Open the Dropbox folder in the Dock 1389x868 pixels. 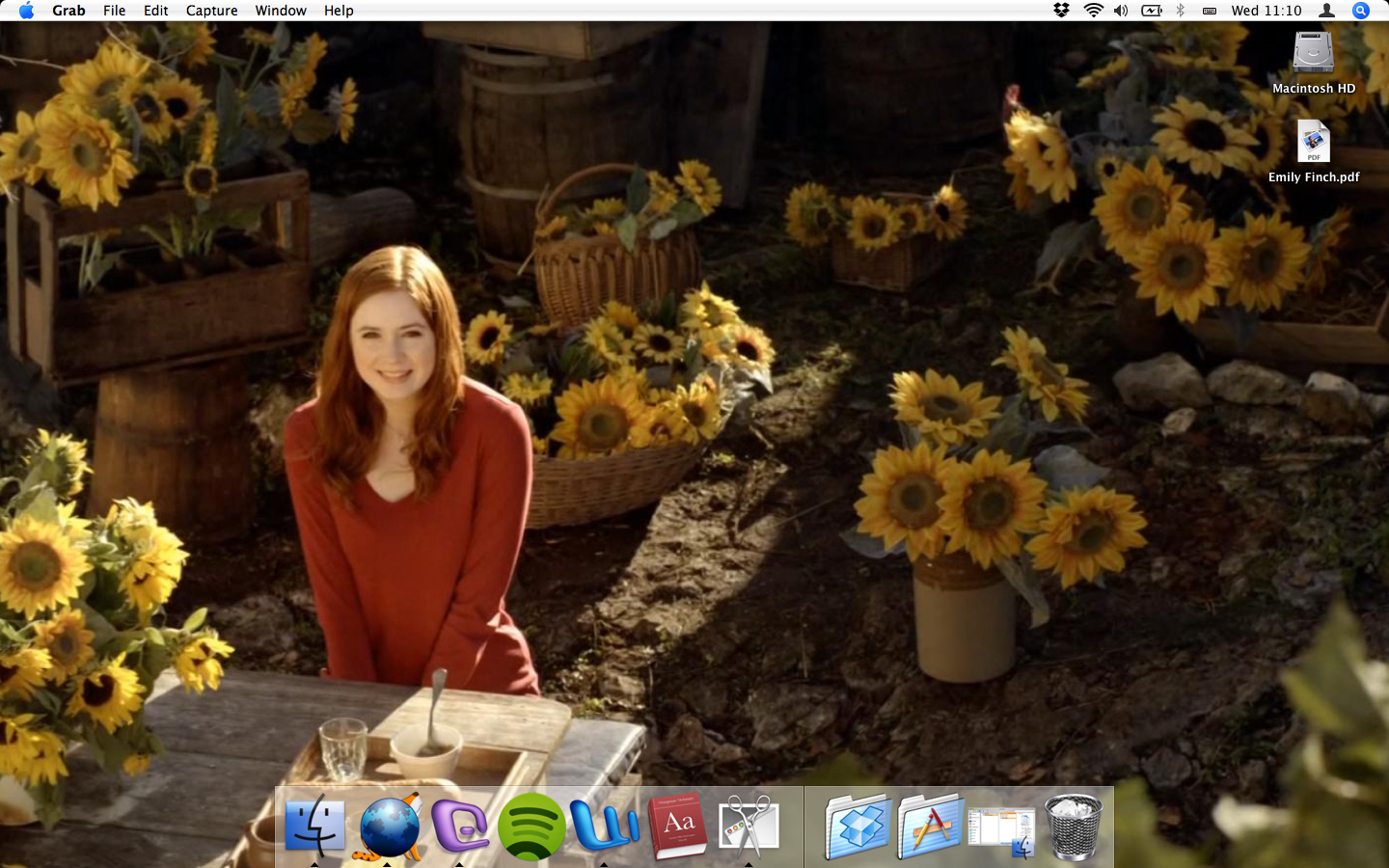(x=858, y=827)
